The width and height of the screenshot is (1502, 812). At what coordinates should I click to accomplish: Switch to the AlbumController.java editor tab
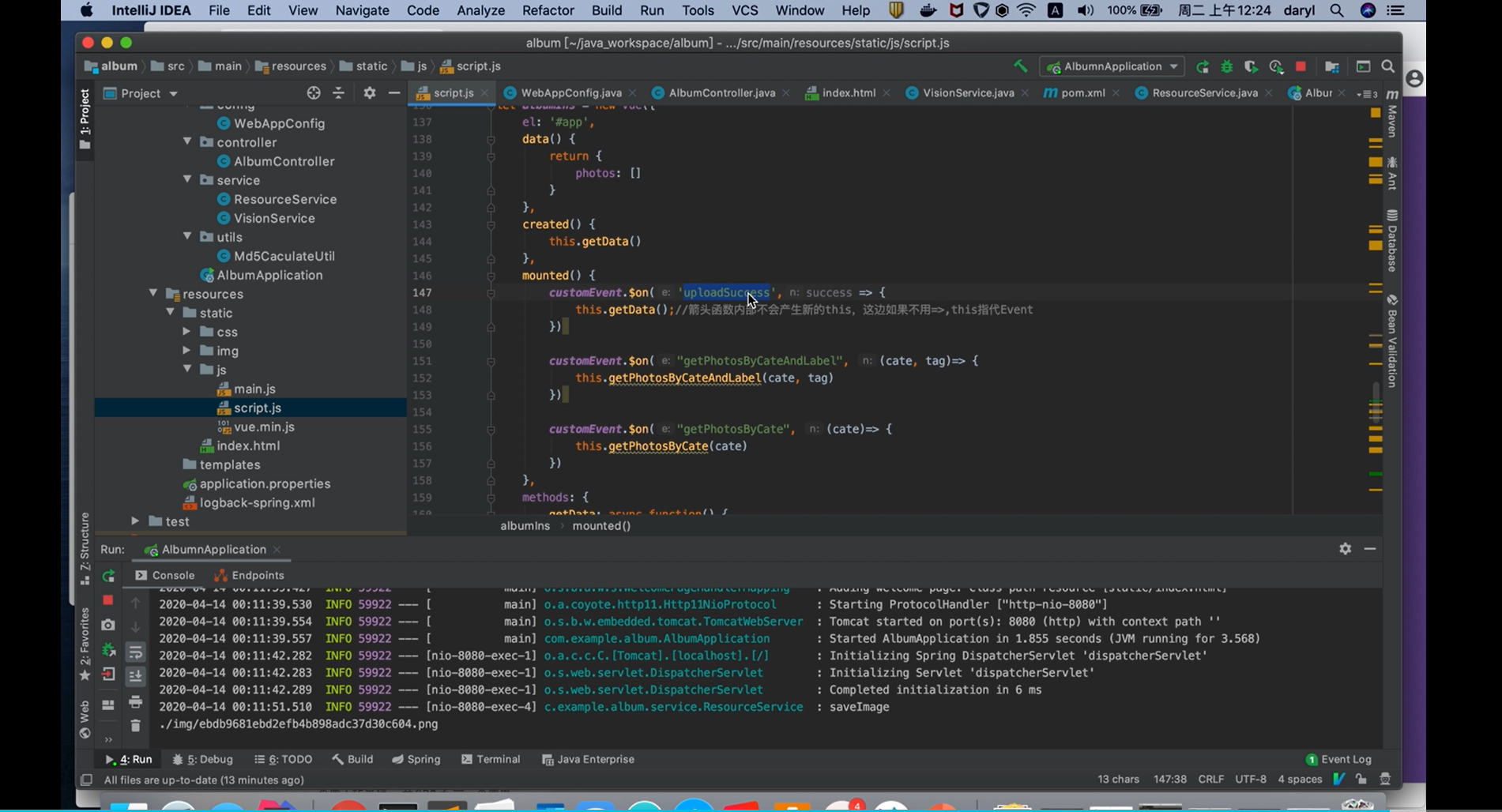tap(721, 92)
